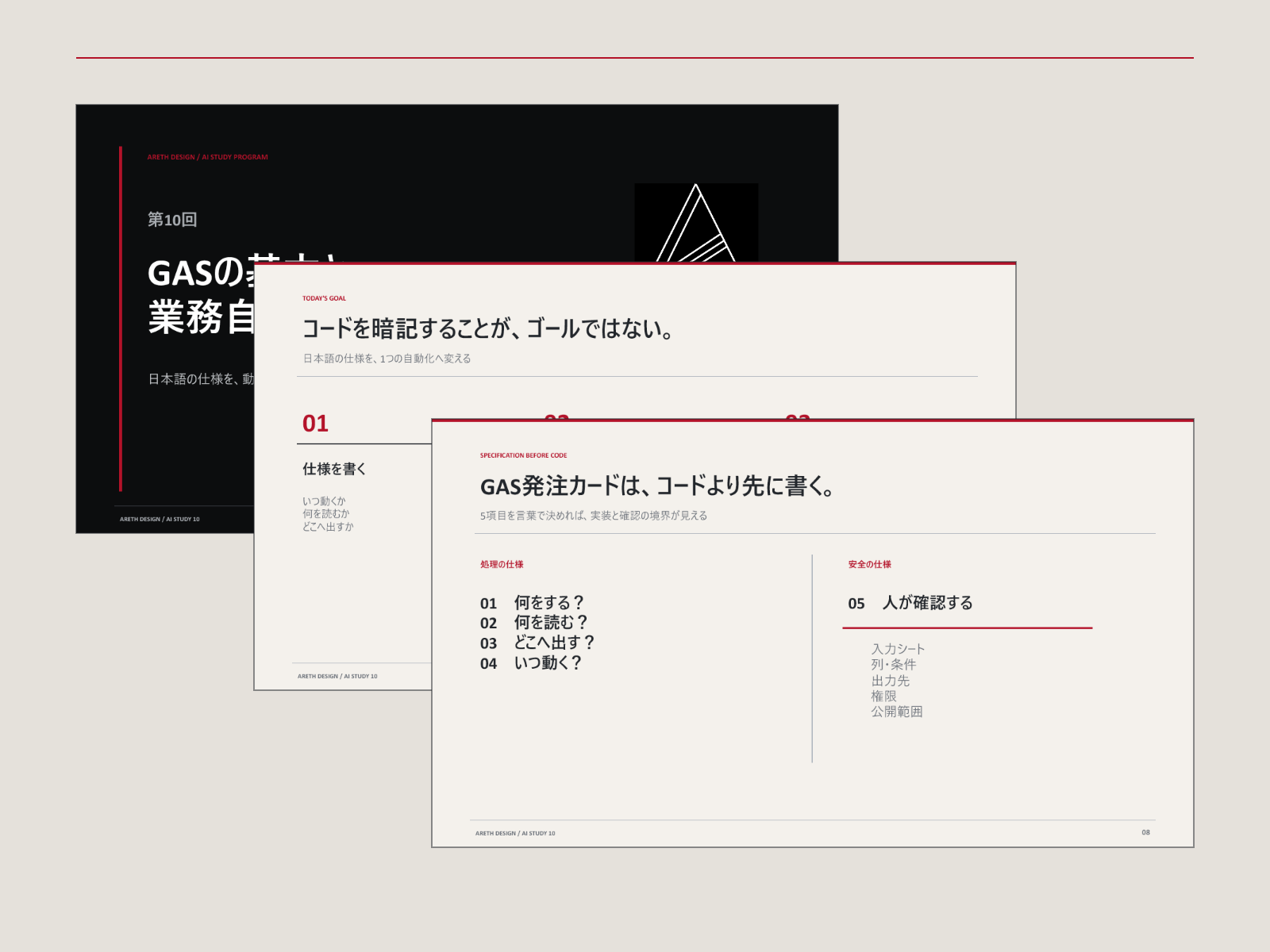Click the red 01 number on goal slide
The height and width of the screenshot is (952, 1270).
tap(315, 424)
